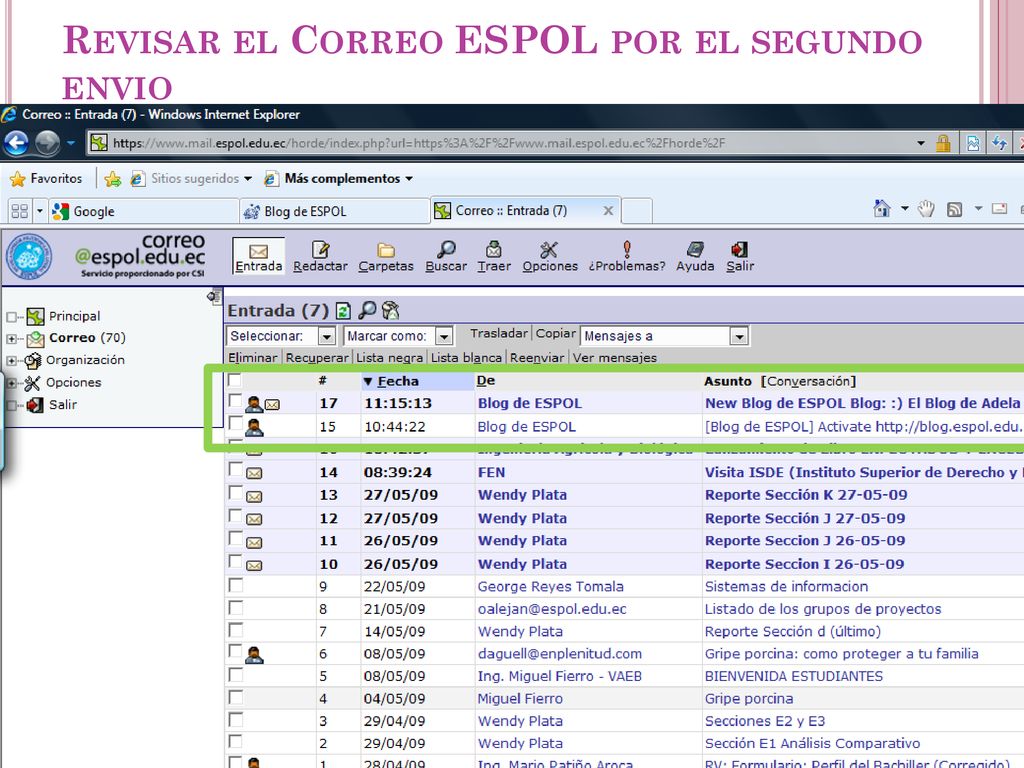Click the ¿Problemas? exclamation icon
This screenshot has width=1024, height=768.
pyautogui.click(x=627, y=249)
